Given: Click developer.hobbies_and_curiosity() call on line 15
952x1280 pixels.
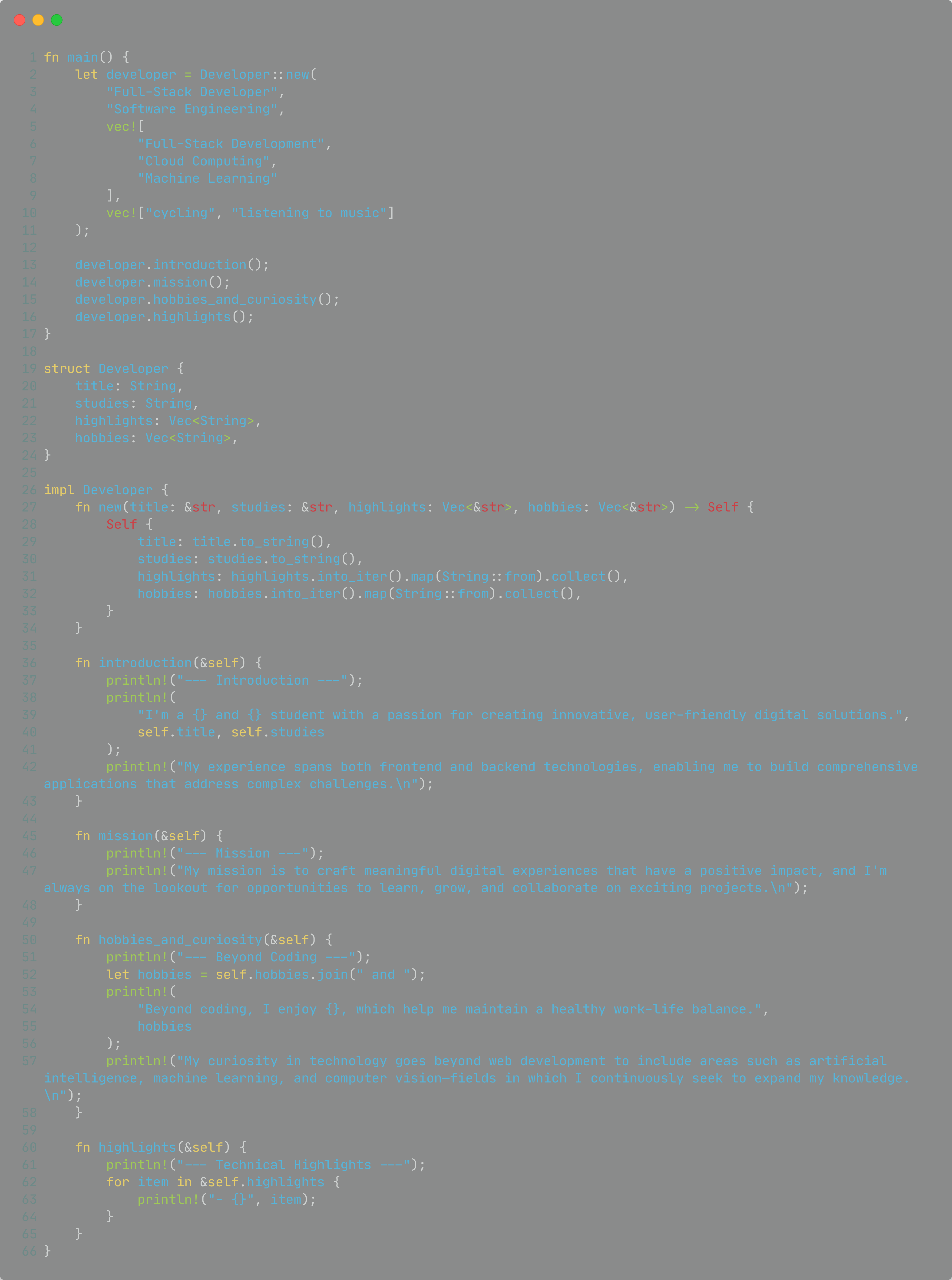Looking at the screenshot, I should click(x=207, y=300).
